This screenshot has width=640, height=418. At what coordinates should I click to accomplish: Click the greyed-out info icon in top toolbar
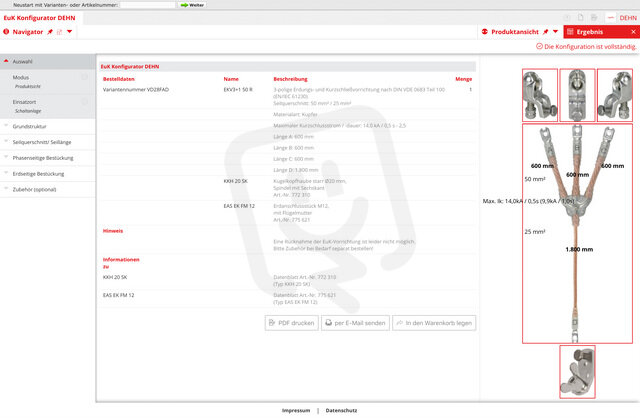pos(567,18)
